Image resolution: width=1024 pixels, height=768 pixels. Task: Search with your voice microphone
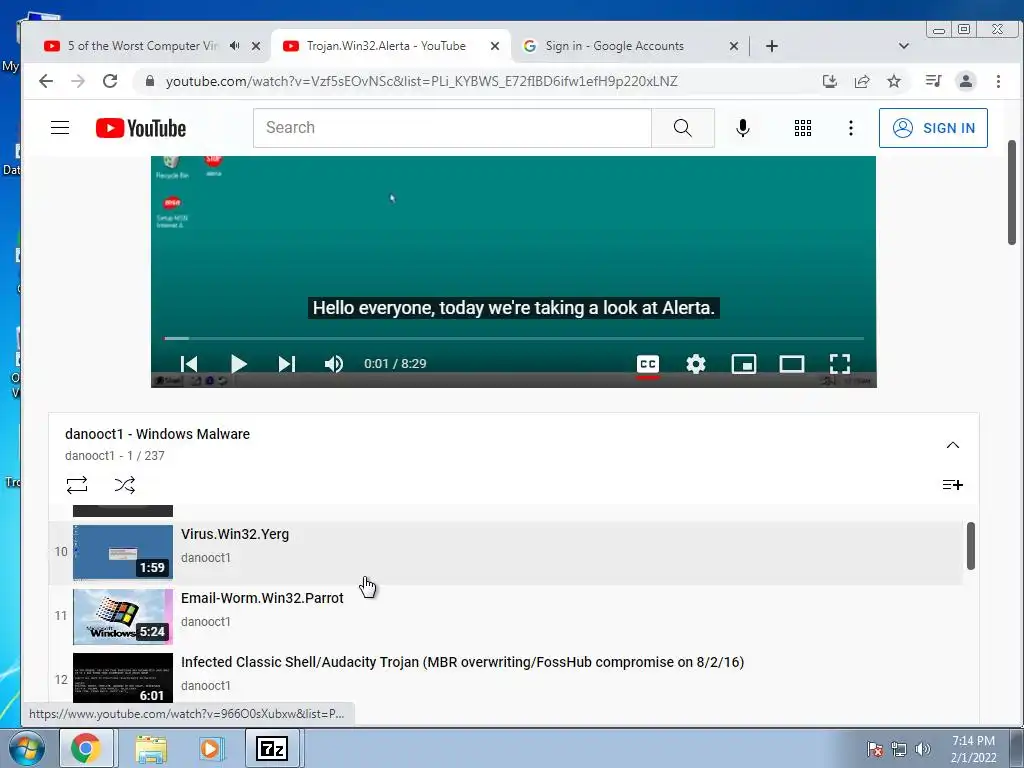tap(743, 128)
